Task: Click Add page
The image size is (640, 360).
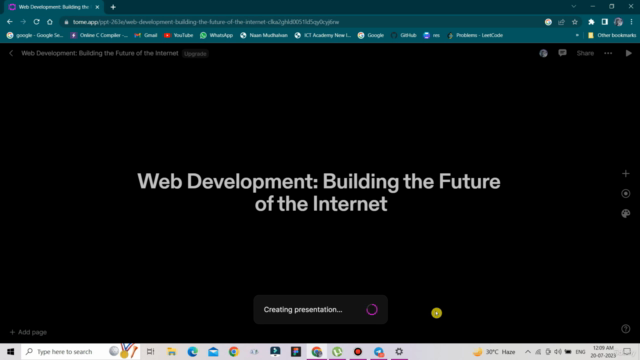Action: 28,332
